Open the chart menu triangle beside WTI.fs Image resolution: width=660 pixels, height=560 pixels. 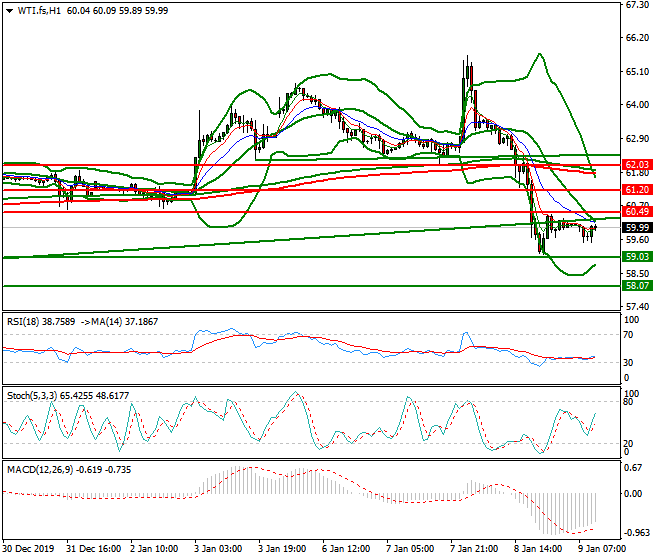(x=9, y=11)
